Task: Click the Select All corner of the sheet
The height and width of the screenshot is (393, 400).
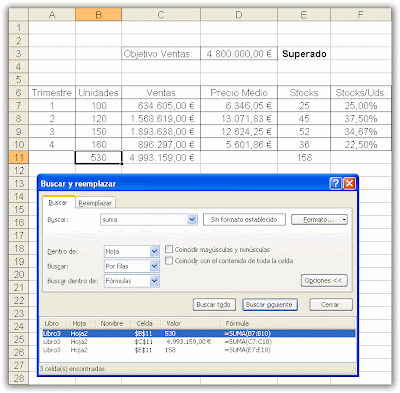Action: 19,15
